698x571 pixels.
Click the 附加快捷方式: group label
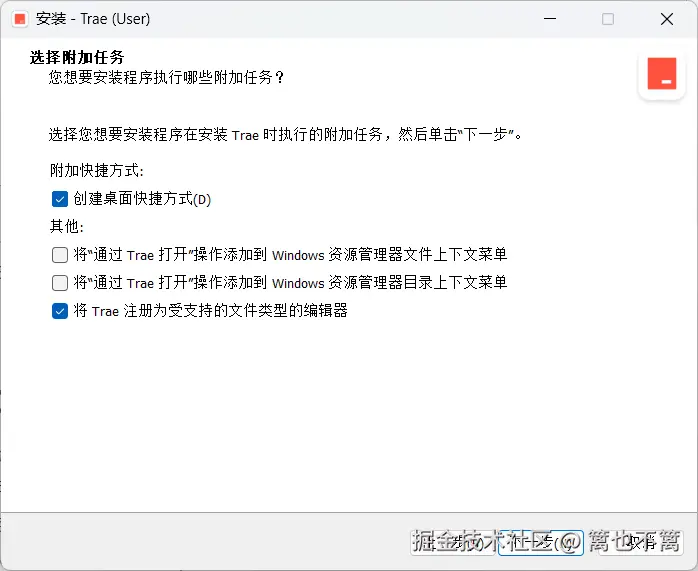(97, 170)
